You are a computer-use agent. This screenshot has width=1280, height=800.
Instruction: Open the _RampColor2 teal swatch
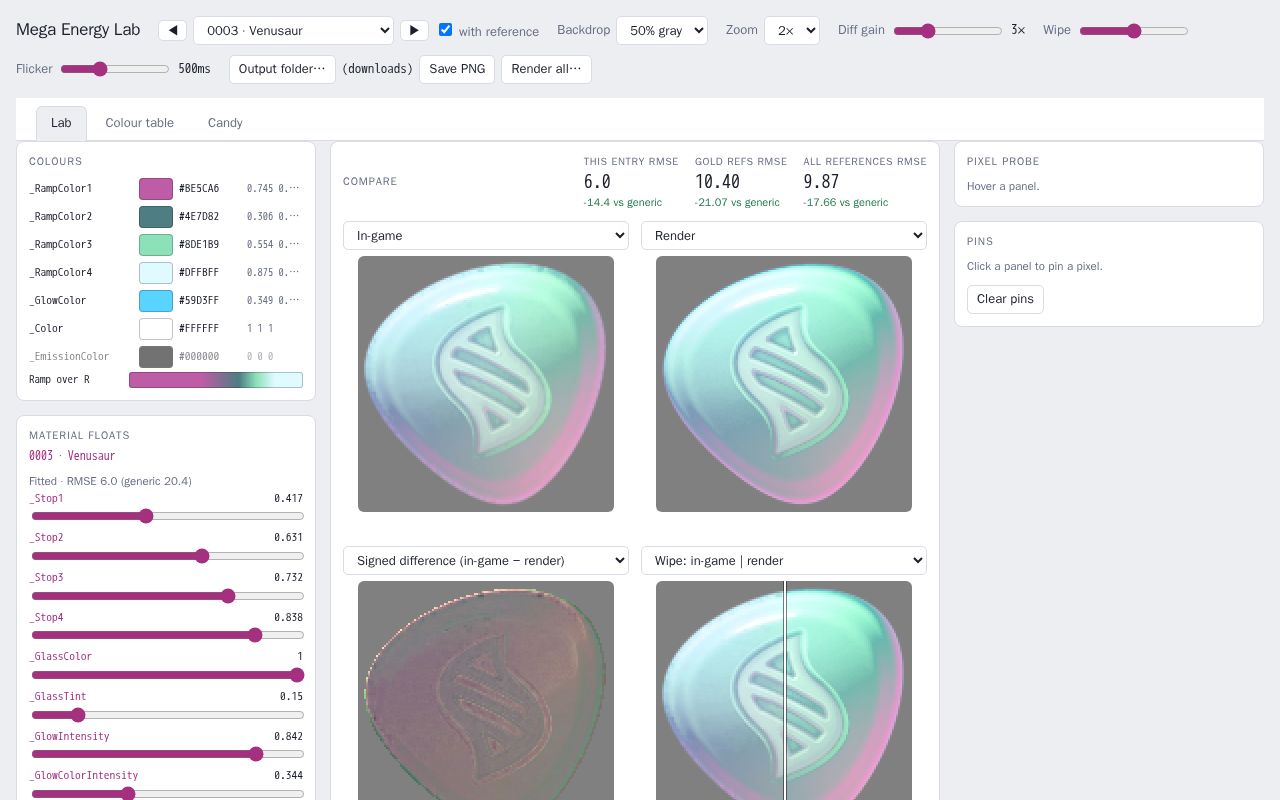click(x=156, y=217)
